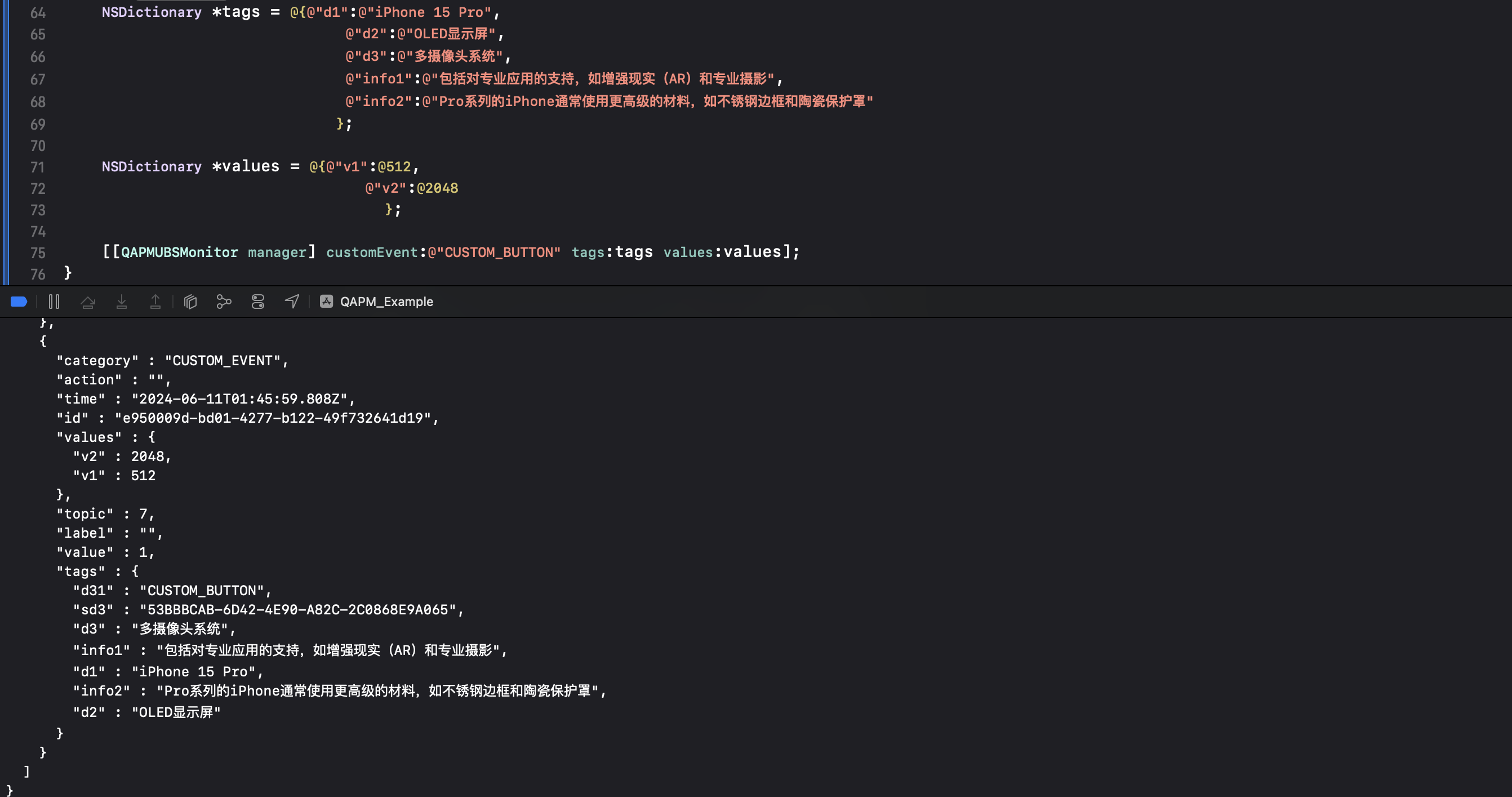Click the @"iPhone 15 Pro" string in code
1512x797 pixels.
425,12
